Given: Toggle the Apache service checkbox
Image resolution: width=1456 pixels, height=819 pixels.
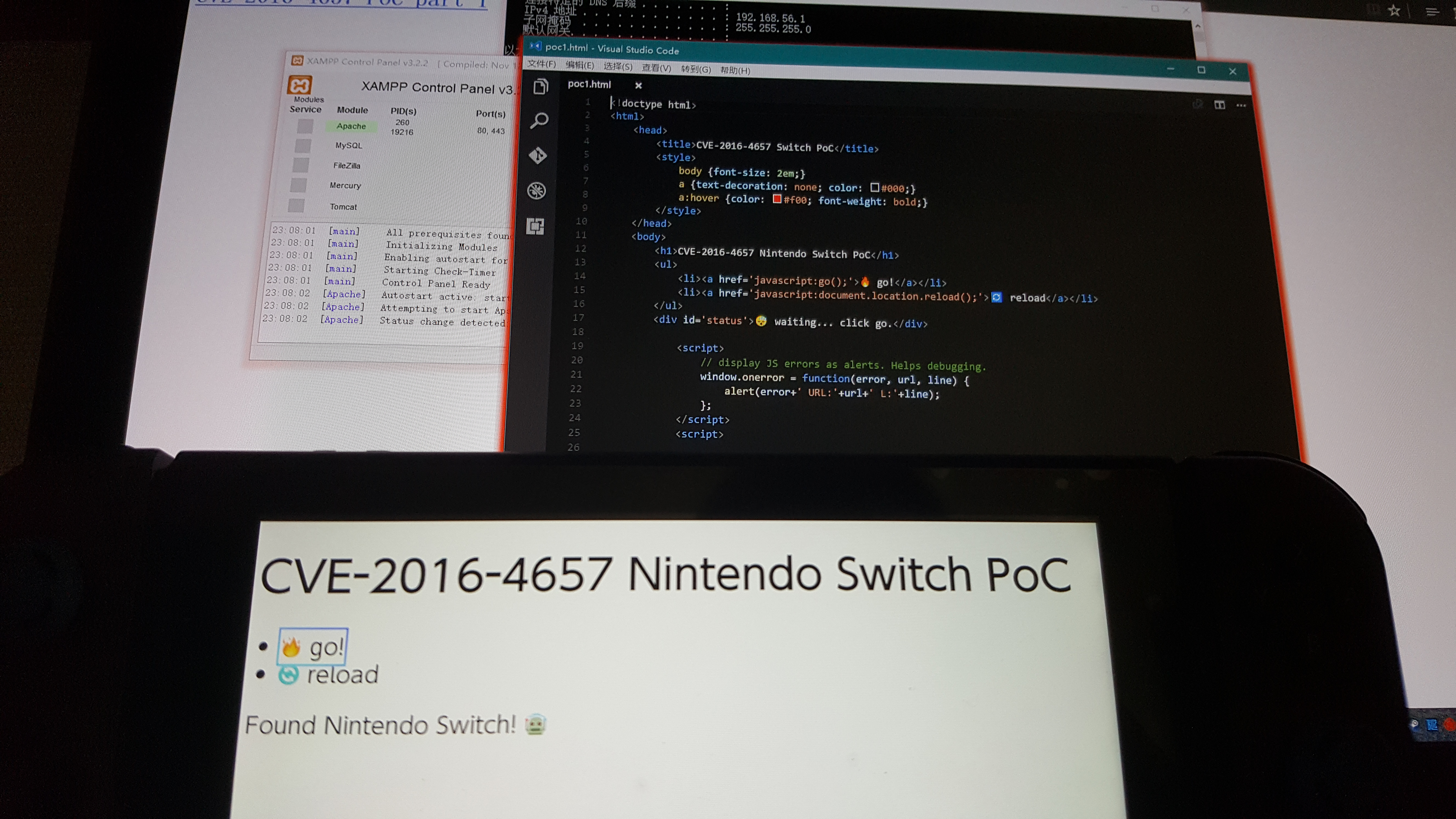Looking at the screenshot, I should coord(305,126).
